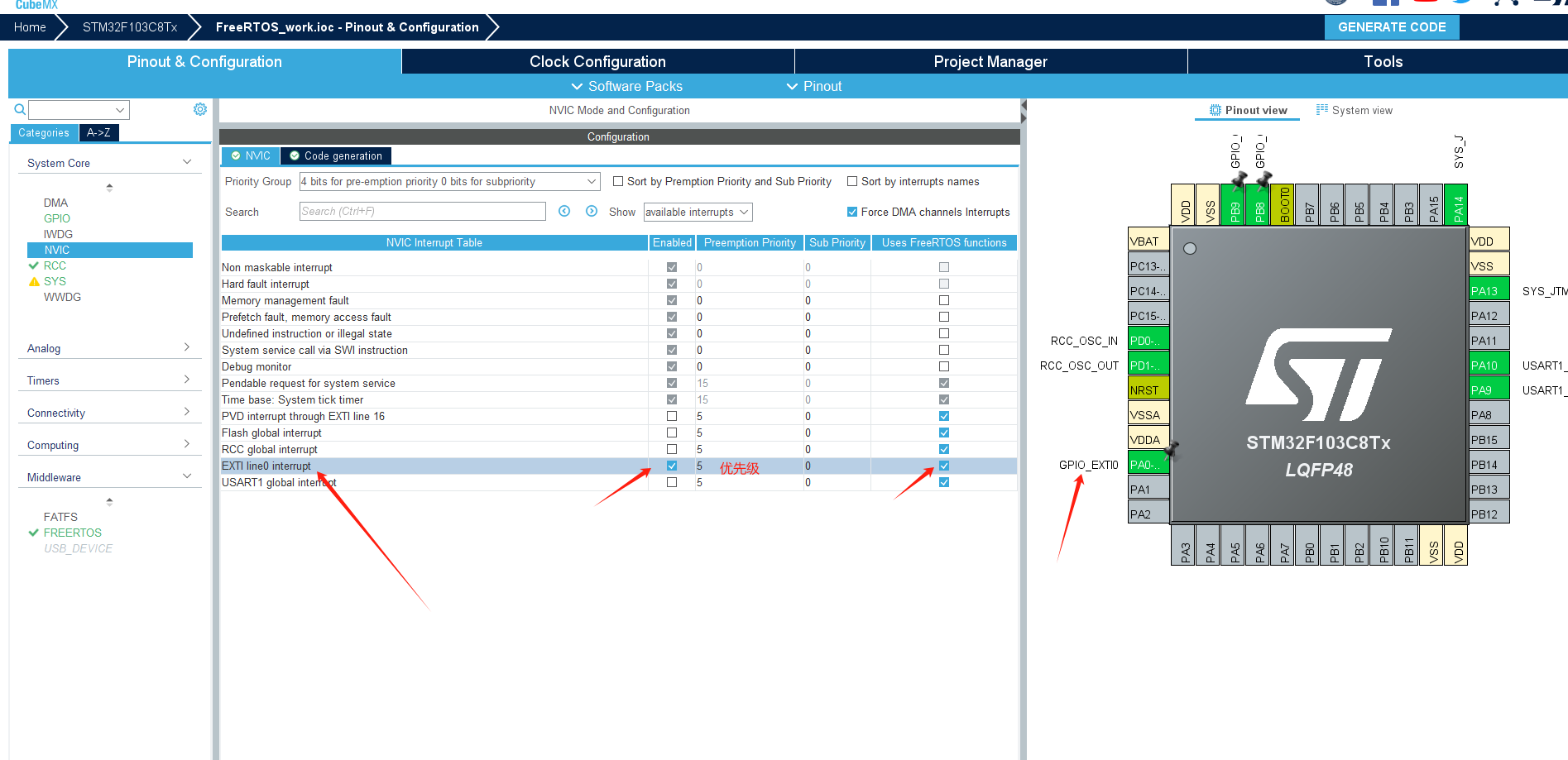
Task: Enable PVD interrupt through EXTI line 16
Action: 672,416
